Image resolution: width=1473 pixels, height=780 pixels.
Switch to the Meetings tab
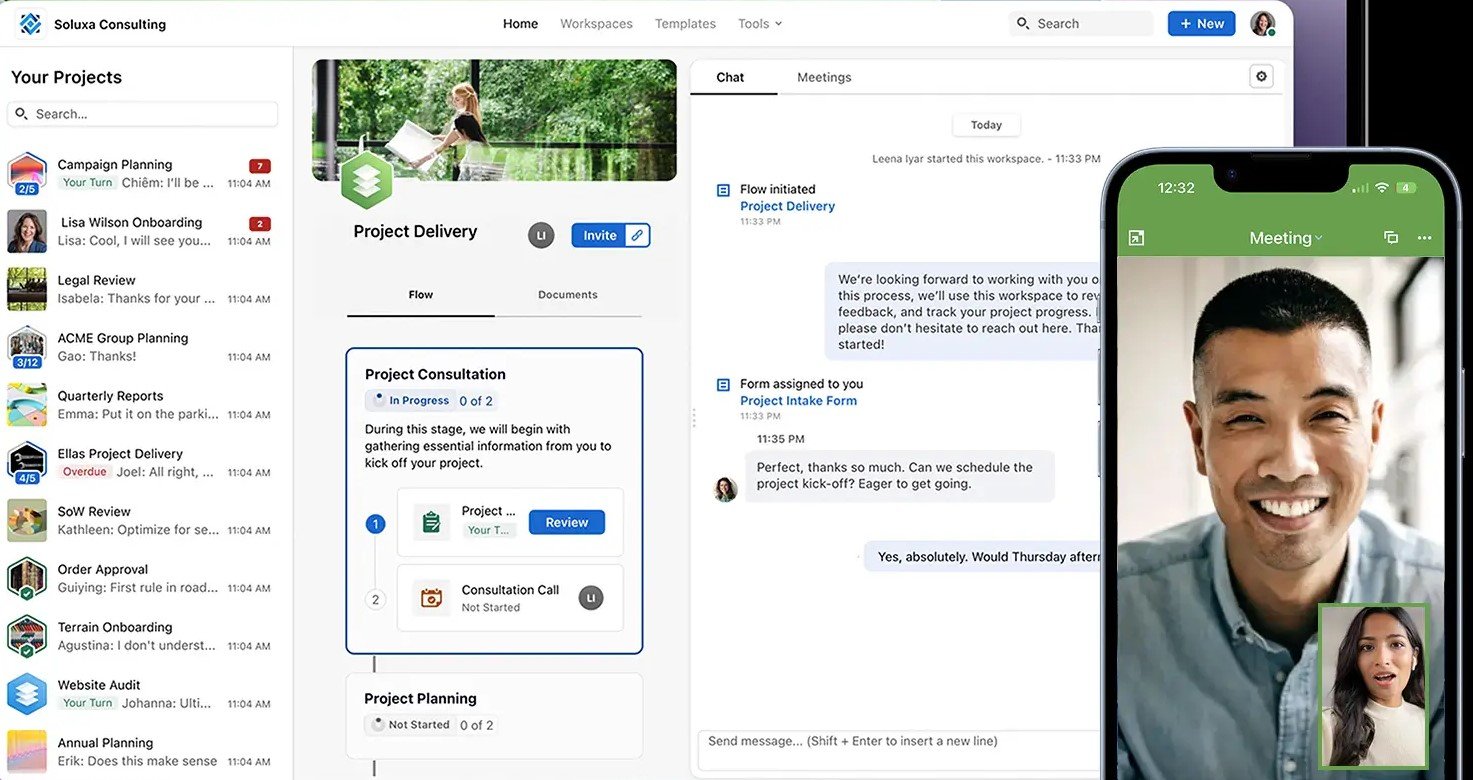point(824,77)
